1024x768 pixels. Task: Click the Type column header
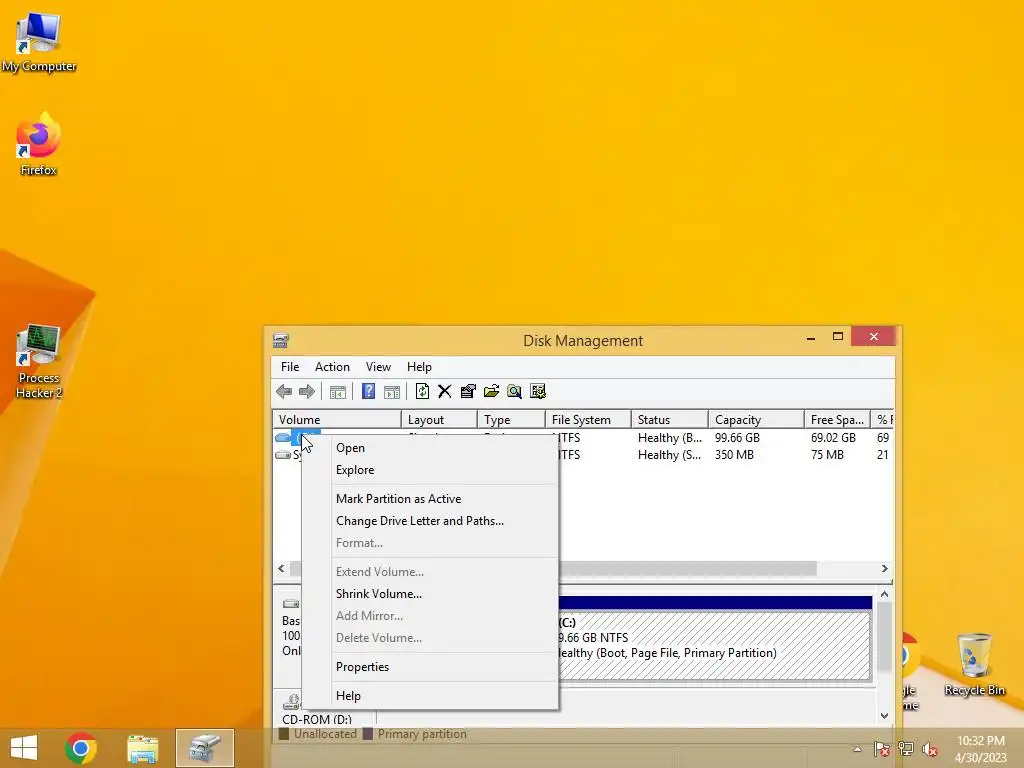point(511,419)
